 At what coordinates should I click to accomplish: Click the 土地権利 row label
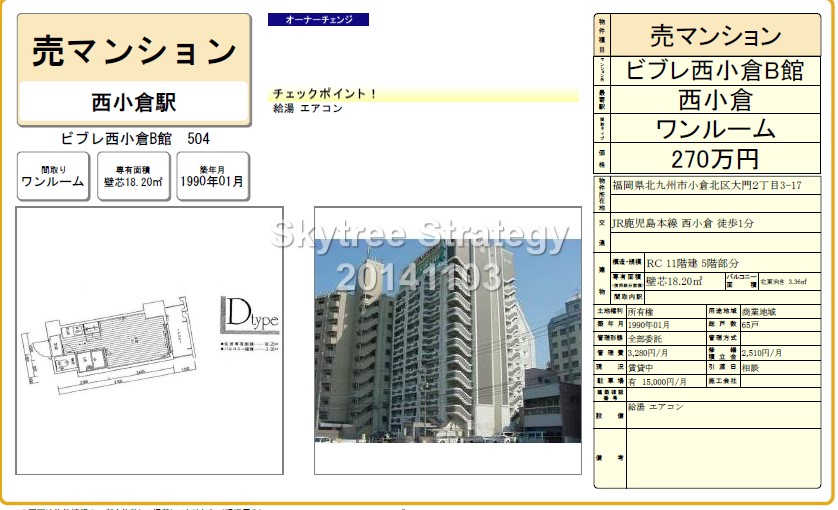610,311
